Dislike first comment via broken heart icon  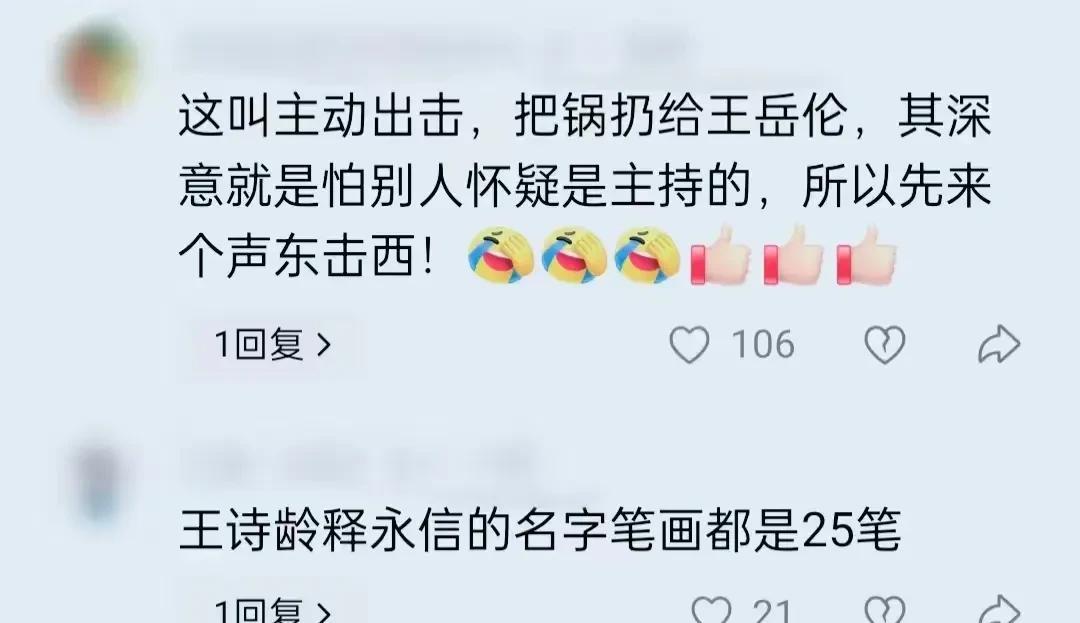[x=884, y=344]
